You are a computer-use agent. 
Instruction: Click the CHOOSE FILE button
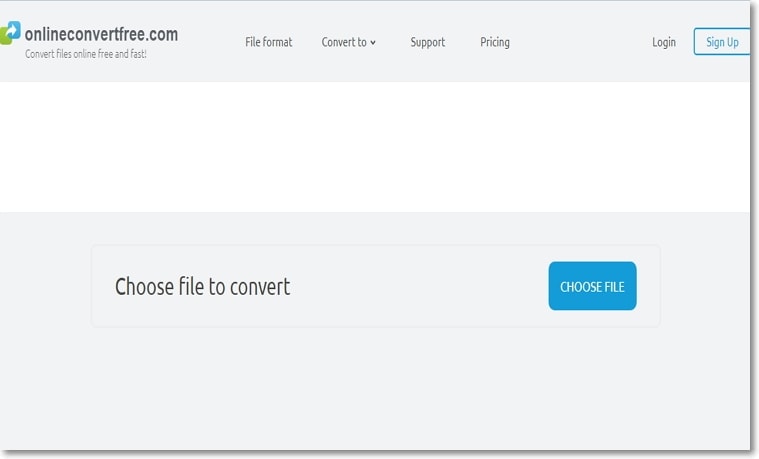tap(592, 286)
